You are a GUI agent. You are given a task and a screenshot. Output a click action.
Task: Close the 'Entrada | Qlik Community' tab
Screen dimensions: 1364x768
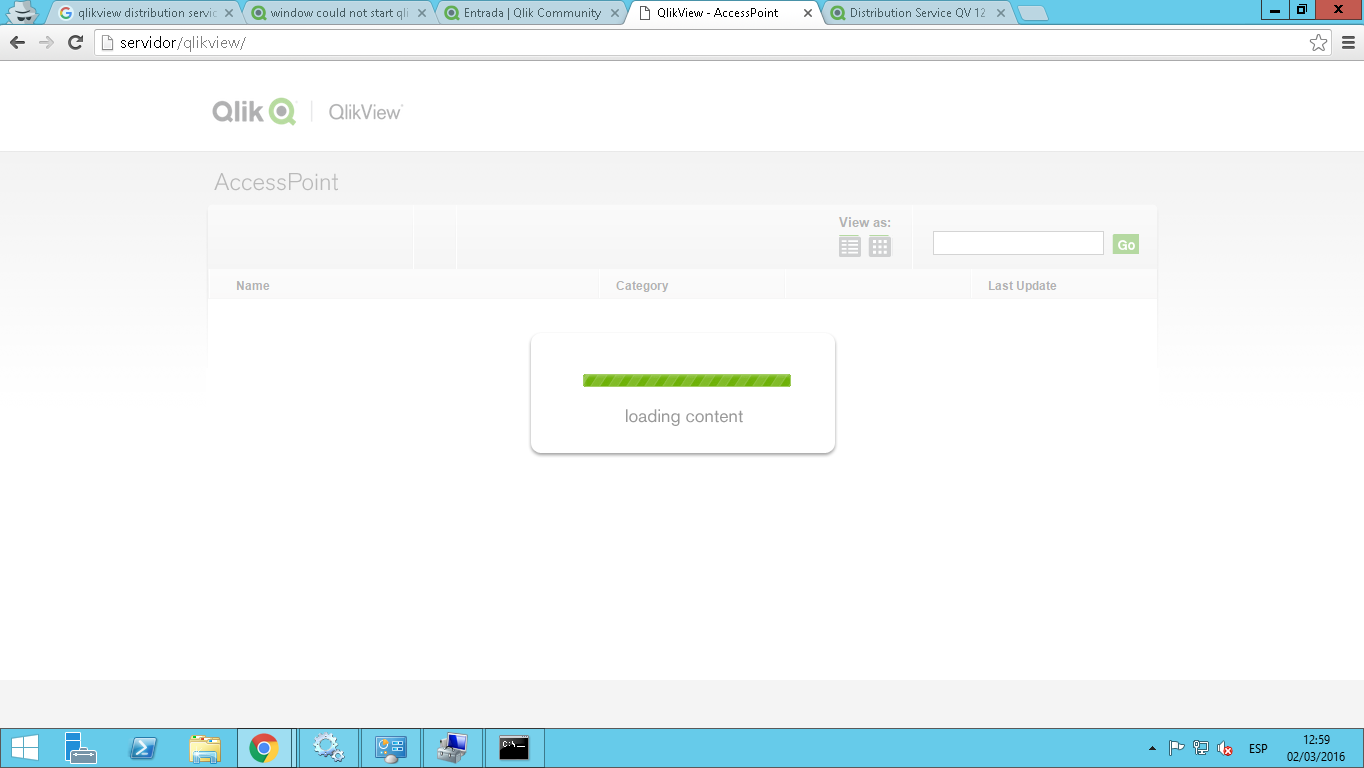click(615, 14)
